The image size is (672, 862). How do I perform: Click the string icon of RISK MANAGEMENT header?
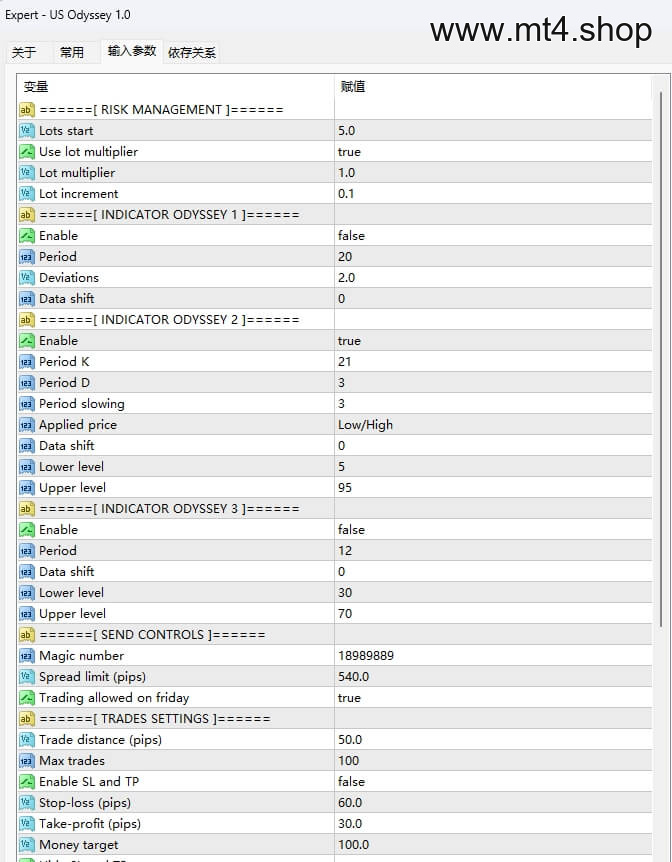(26, 110)
